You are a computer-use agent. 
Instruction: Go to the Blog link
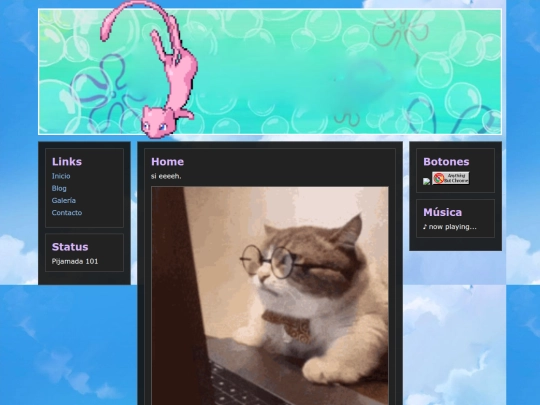point(59,188)
